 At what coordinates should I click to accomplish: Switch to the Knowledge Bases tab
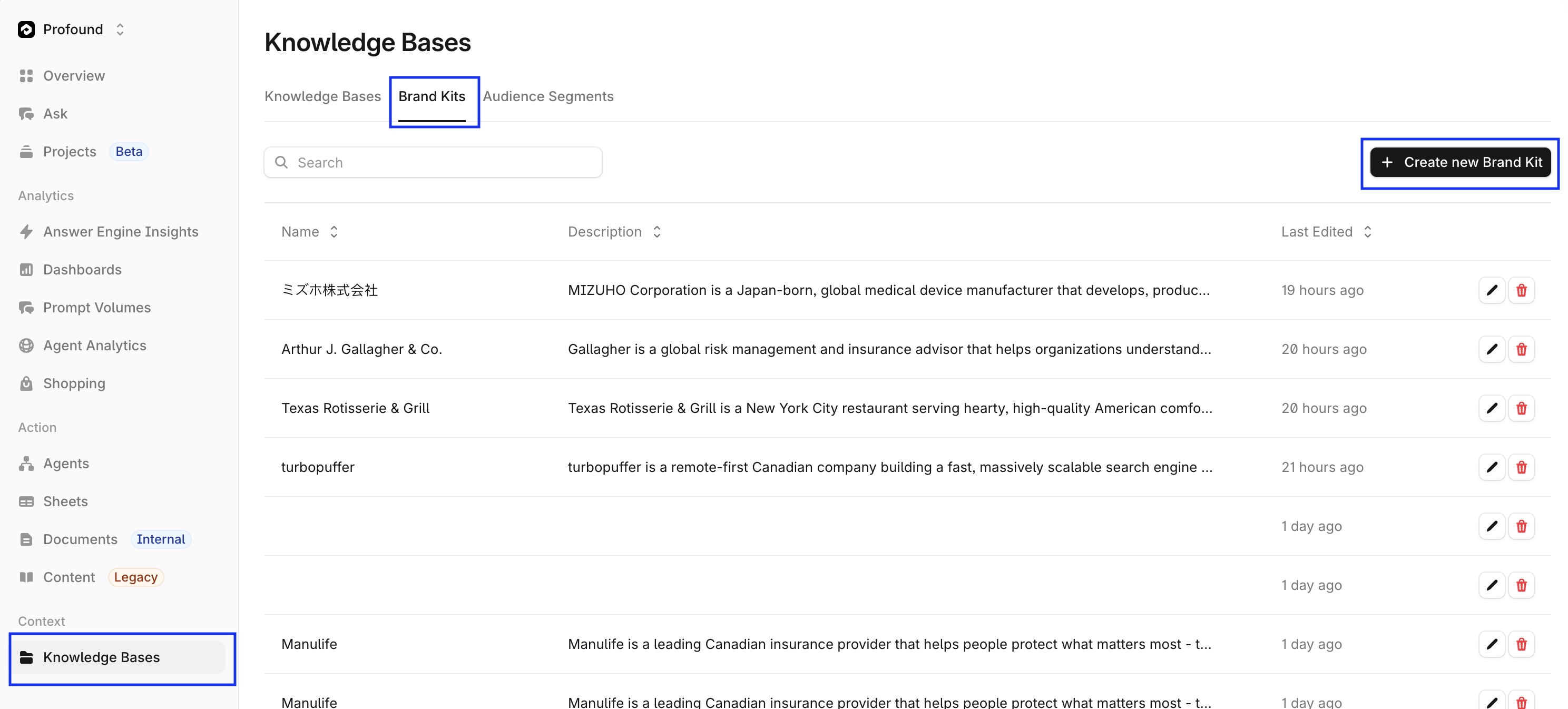322,96
